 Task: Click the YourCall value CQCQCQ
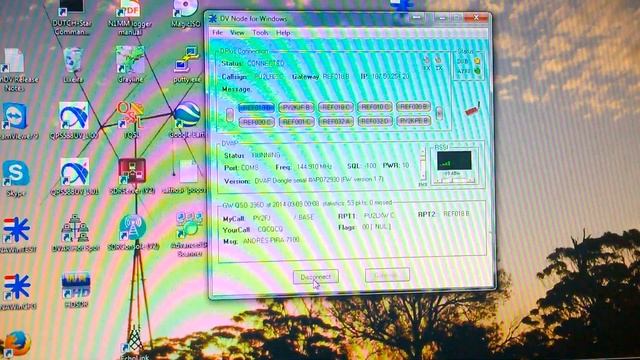point(270,229)
